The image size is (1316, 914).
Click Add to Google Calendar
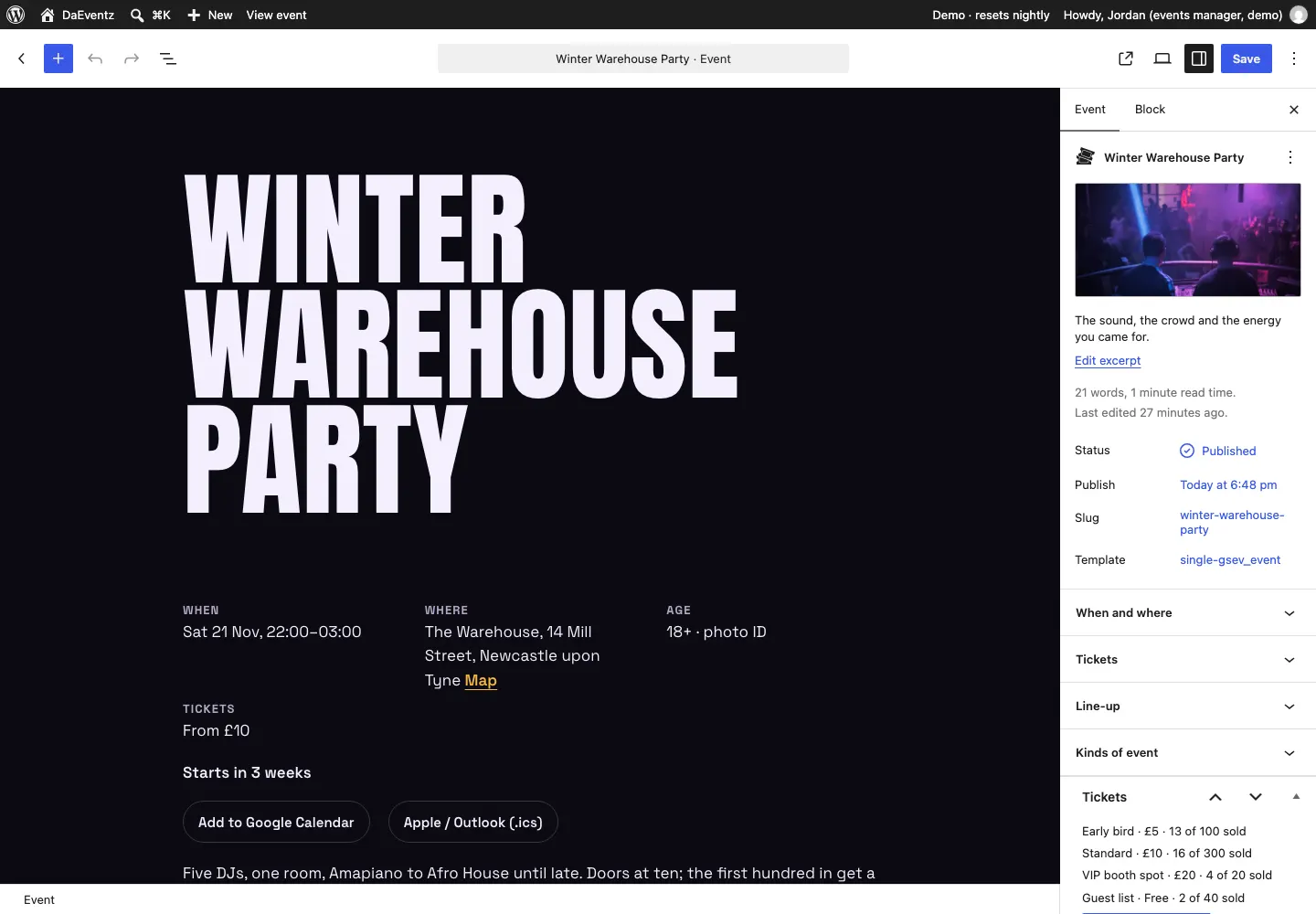coord(276,823)
